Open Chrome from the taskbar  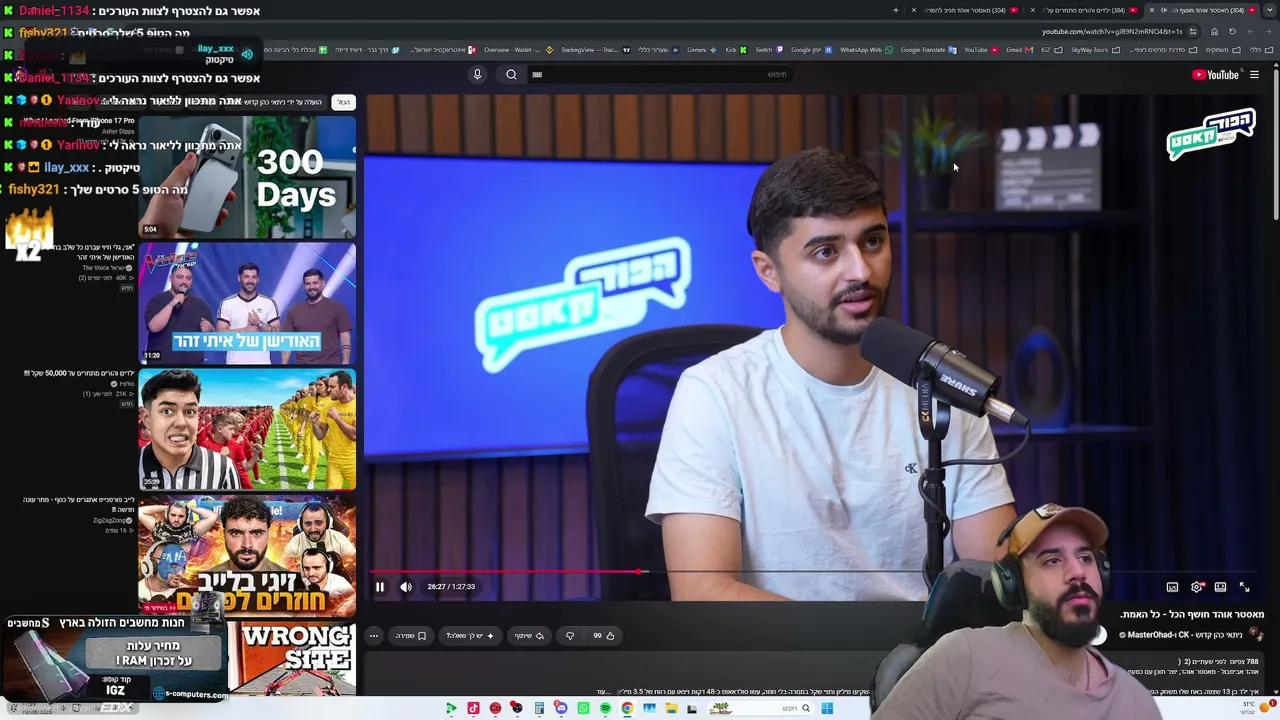click(x=627, y=709)
